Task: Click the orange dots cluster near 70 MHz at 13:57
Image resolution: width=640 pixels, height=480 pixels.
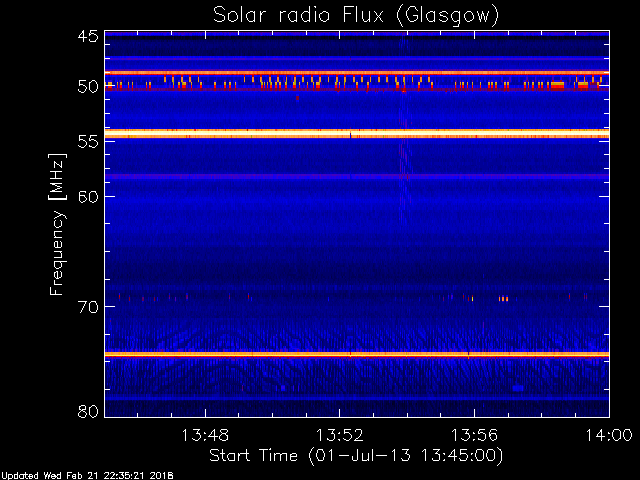Action: click(503, 299)
